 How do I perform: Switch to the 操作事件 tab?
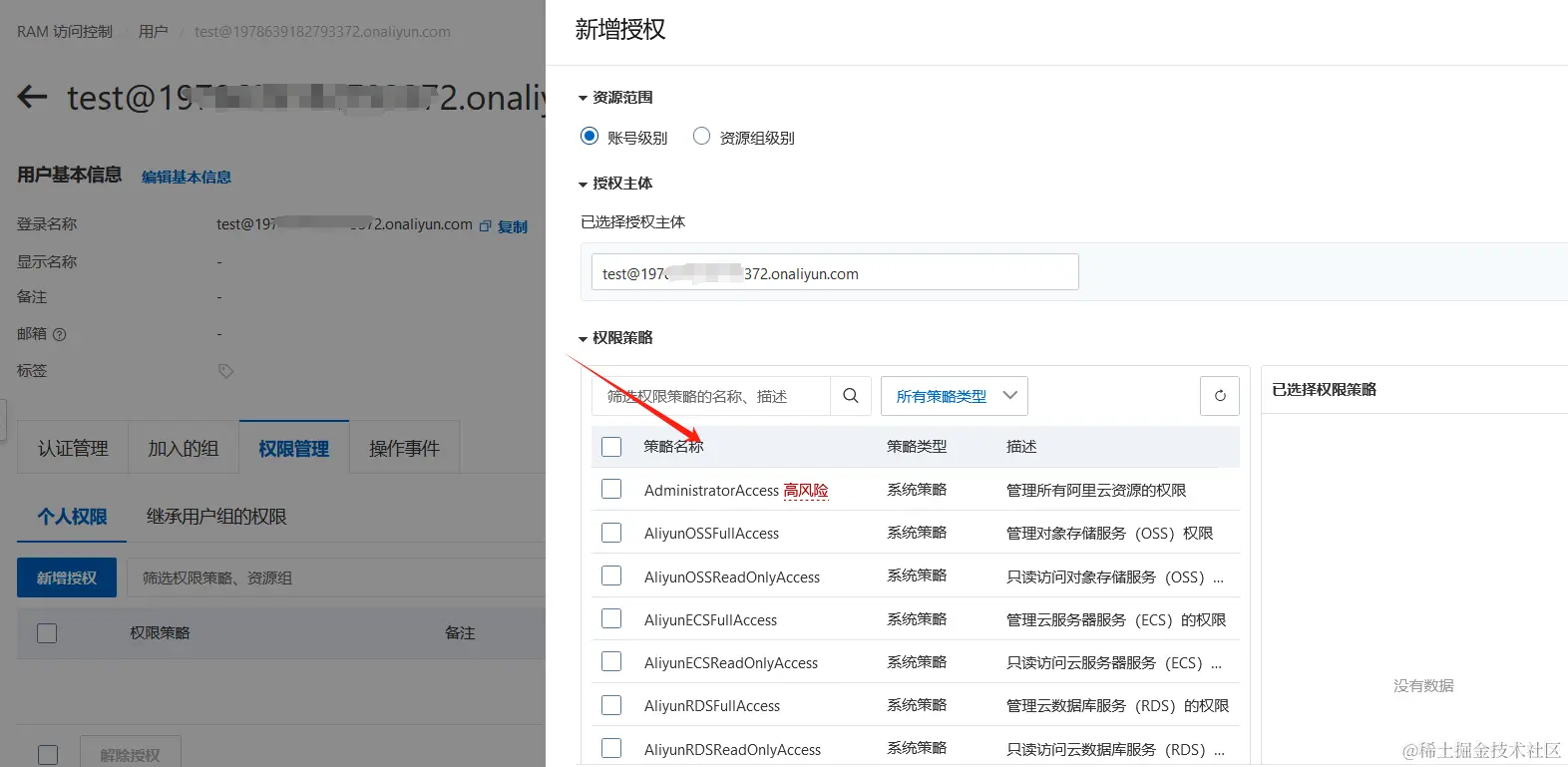point(404,448)
